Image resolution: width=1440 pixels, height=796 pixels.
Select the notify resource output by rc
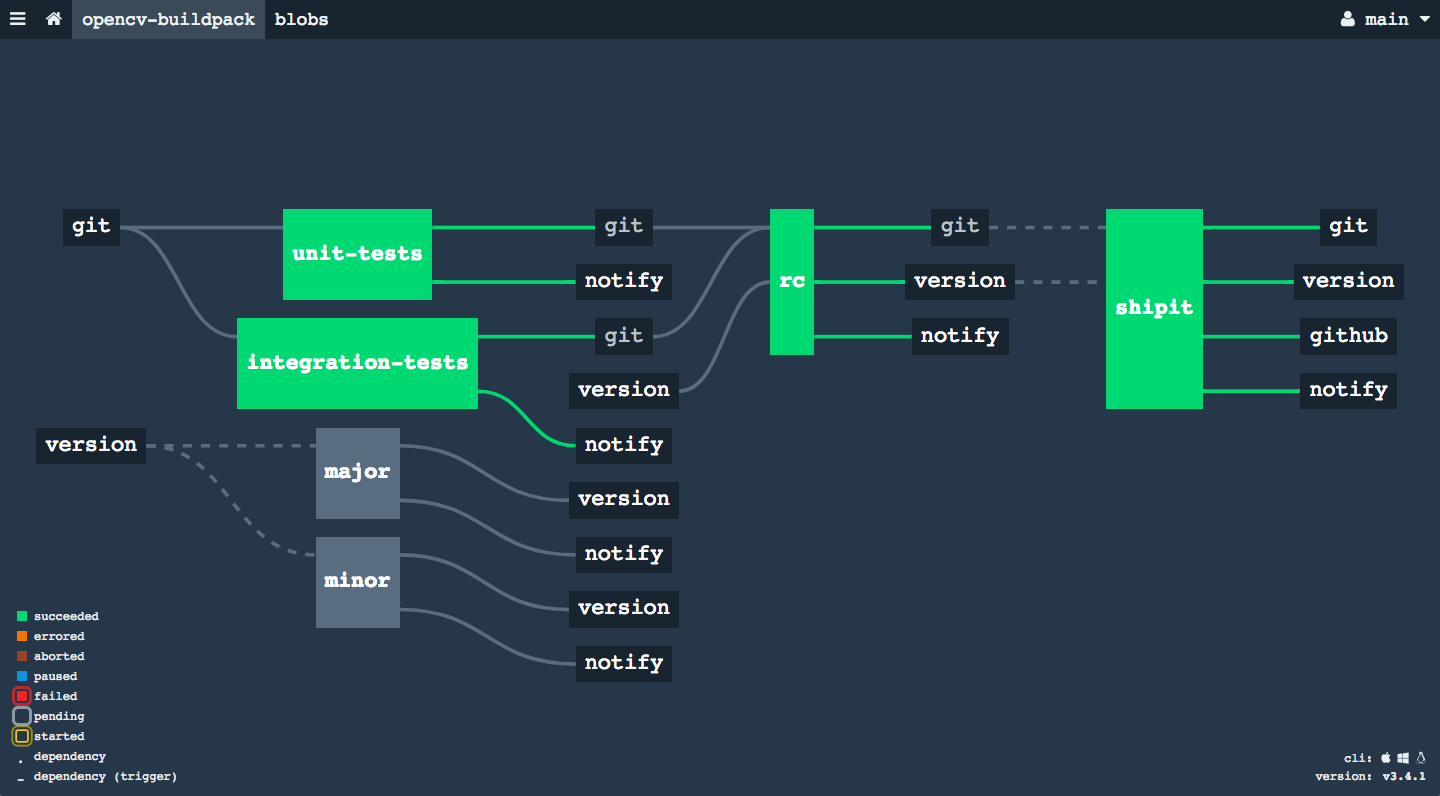tap(960, 336)
